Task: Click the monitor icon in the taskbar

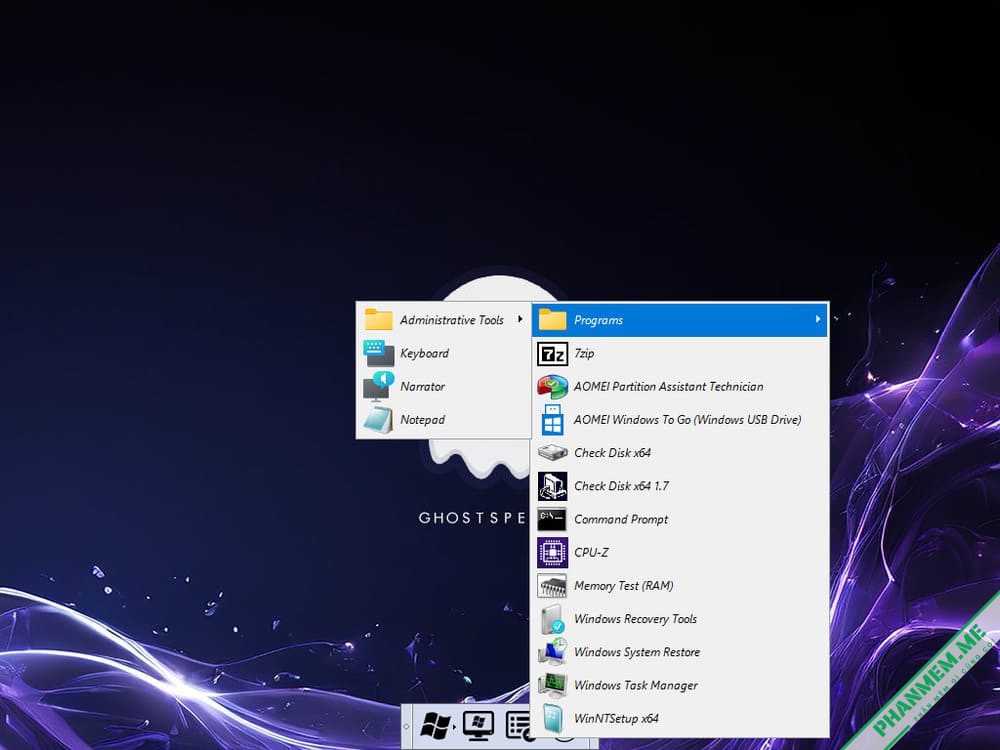Action: click(x=478, y=726)
